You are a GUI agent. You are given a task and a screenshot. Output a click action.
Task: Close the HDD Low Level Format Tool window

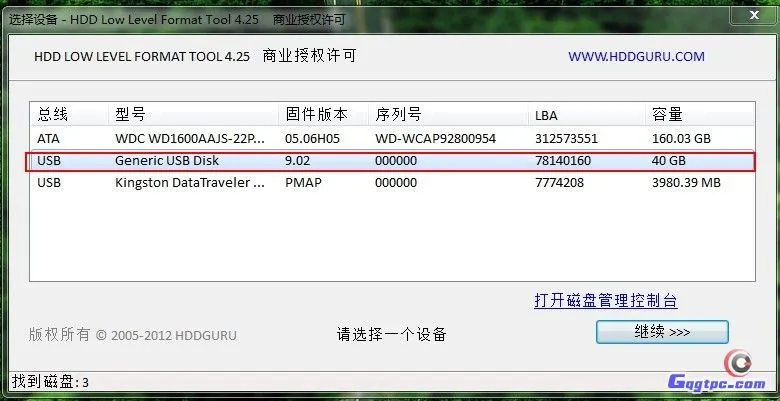pyautogui.click(x=754, y=15)
